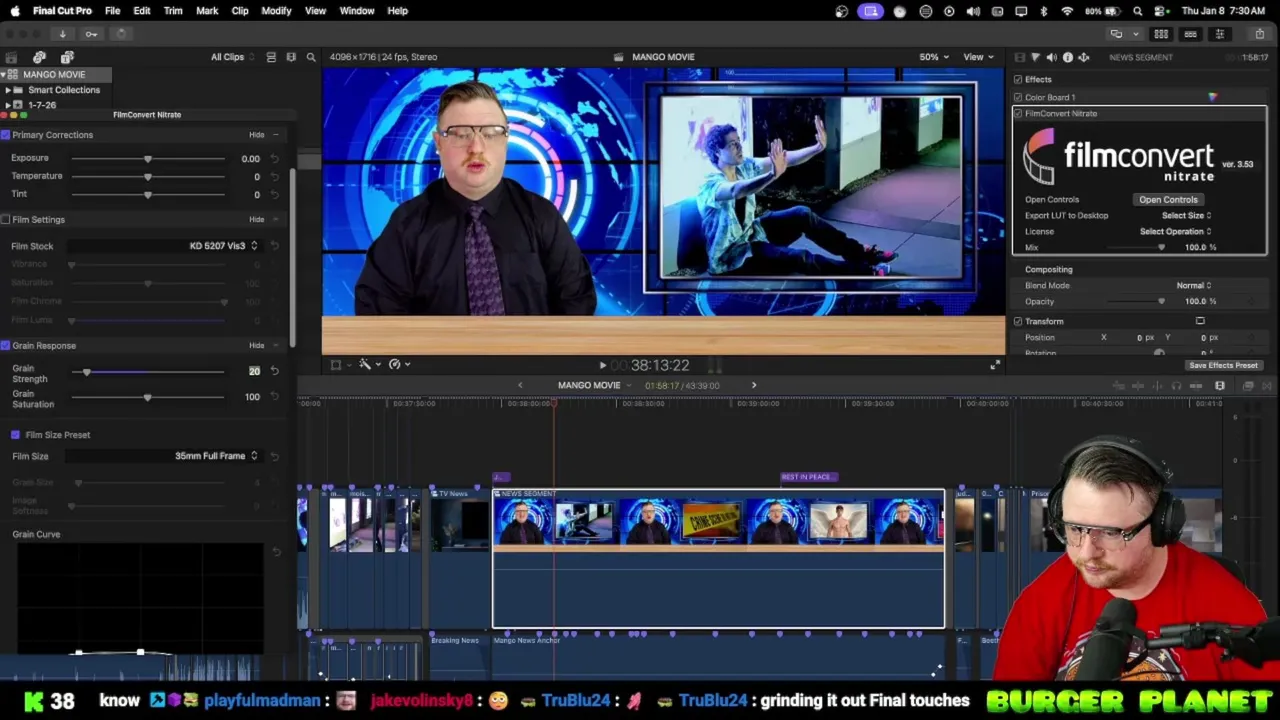Go forward in timeline history
Screen dimensions: 1280x720
point(754,385)
